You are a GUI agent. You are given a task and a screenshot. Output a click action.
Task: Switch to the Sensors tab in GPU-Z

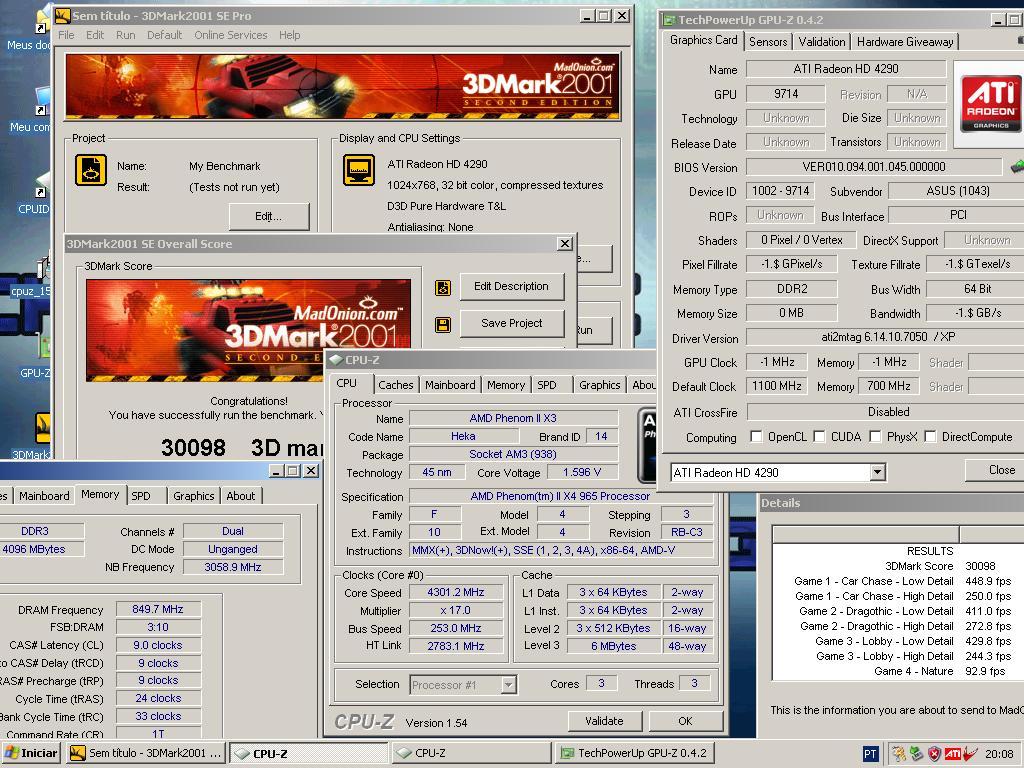(768, 42)
